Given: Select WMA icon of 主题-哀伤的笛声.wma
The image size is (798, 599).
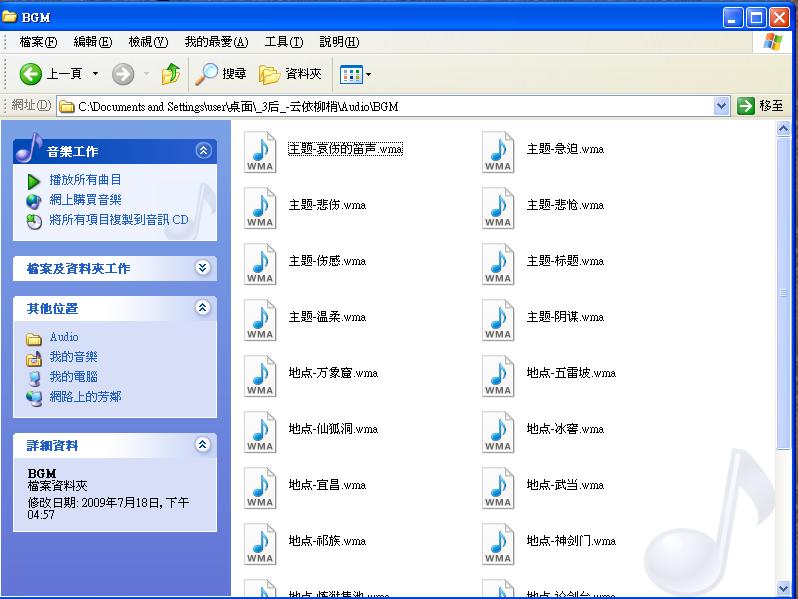Looking at the screenshot, I should [260, 152].
